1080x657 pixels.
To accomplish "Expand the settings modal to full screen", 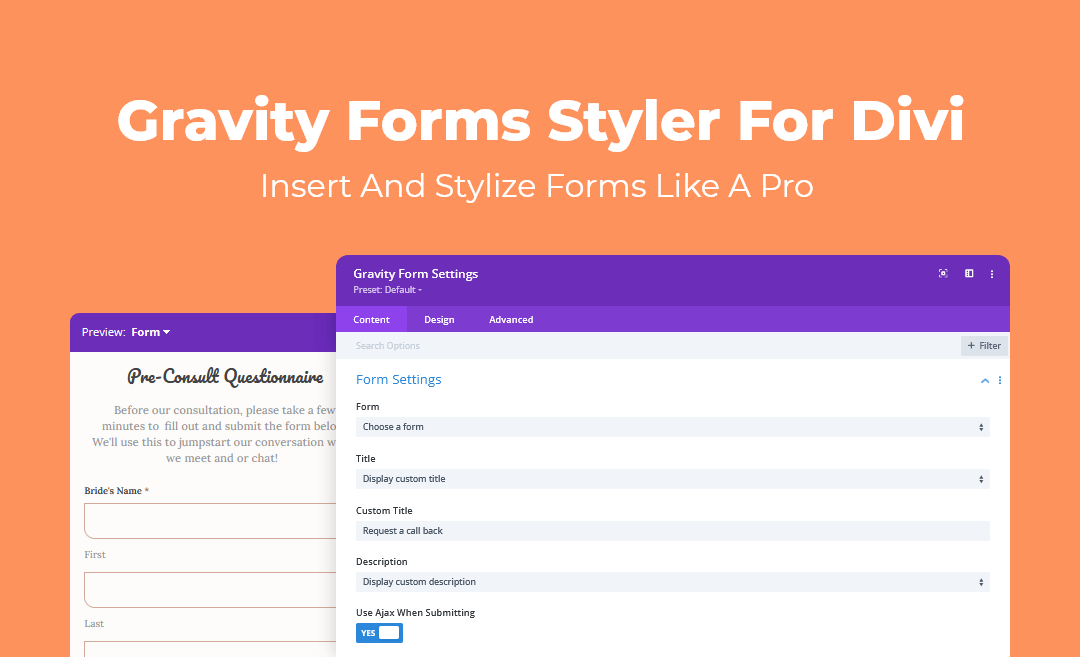I will point(968,273).
